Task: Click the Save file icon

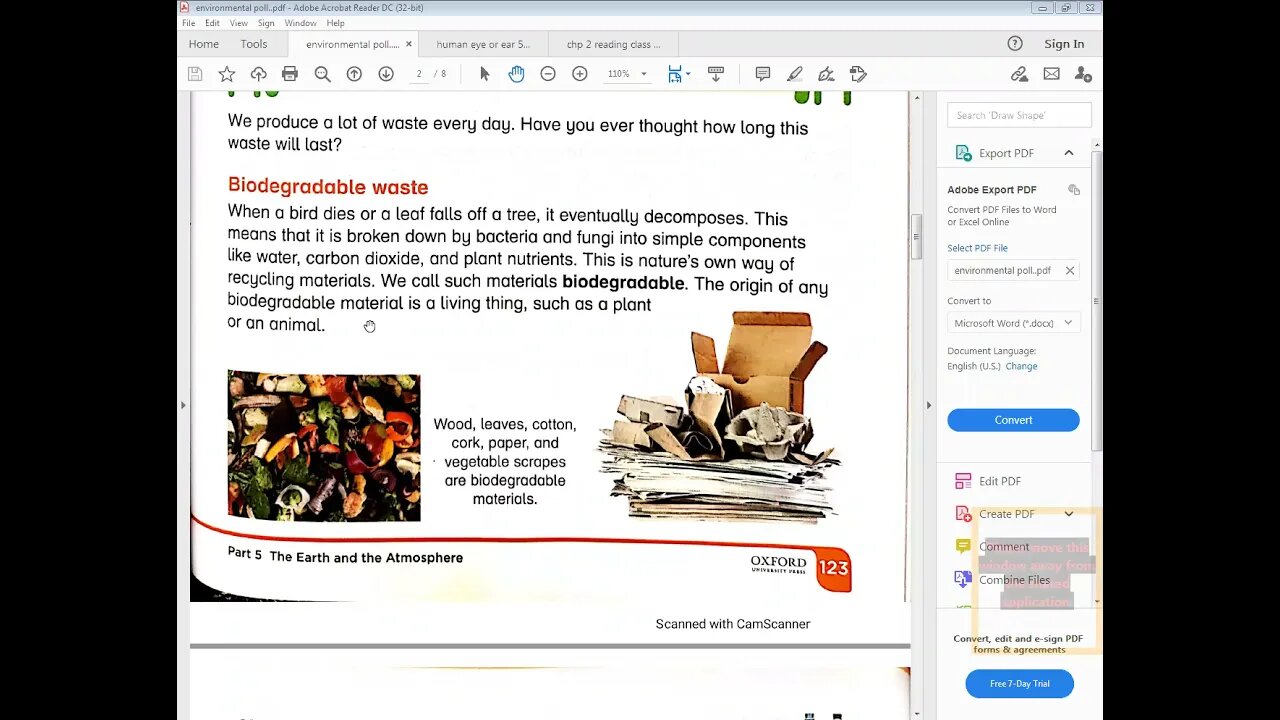Action: [195, 74]
